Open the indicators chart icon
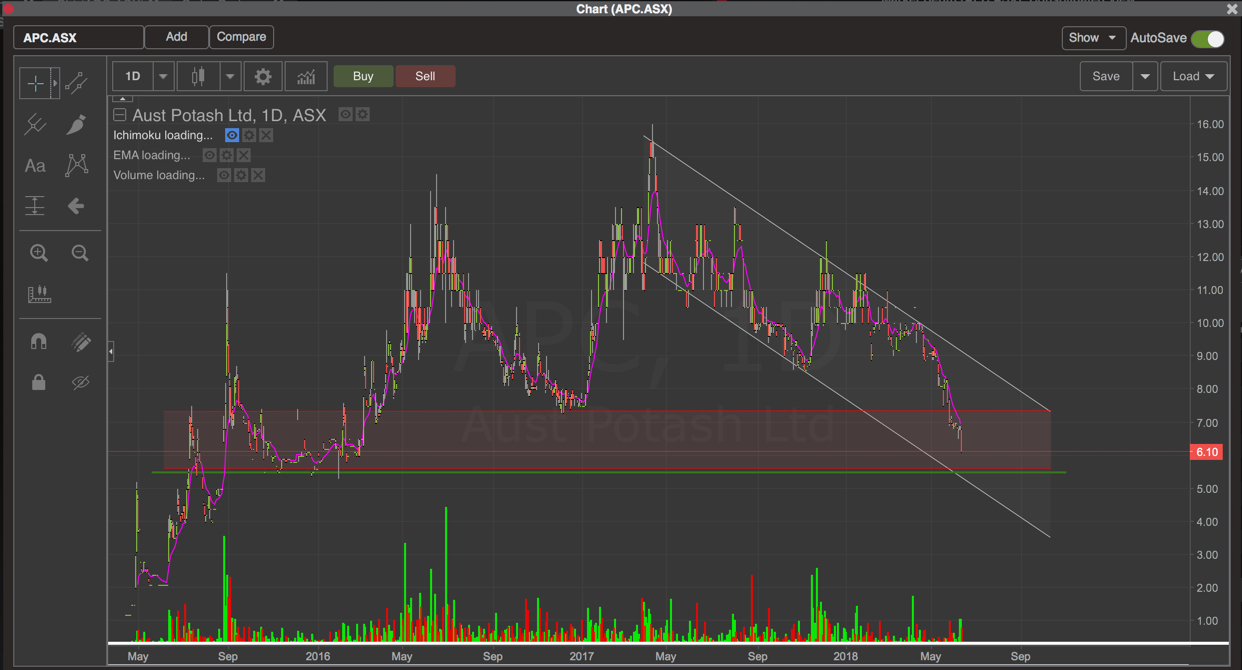Screen dimensions: 1242x670 pos(306,76)
